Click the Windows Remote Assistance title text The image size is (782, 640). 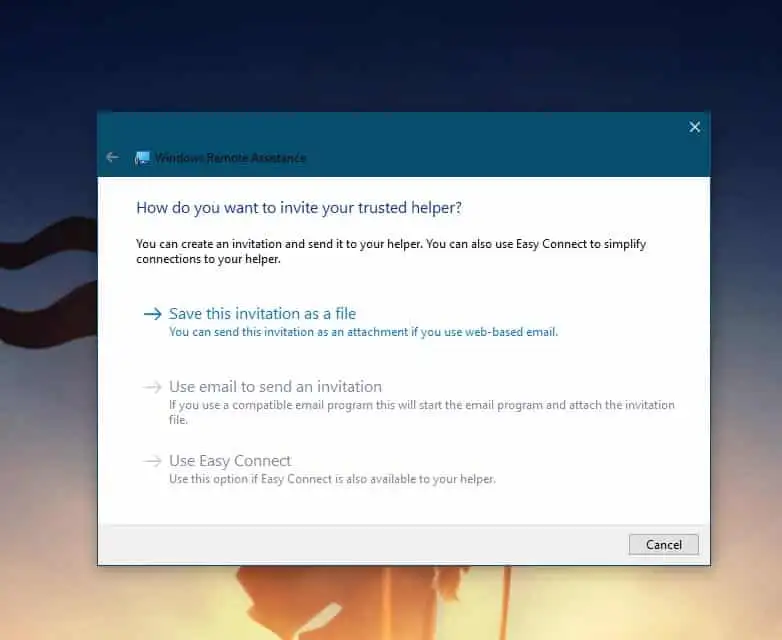click(x=230, y=158)
